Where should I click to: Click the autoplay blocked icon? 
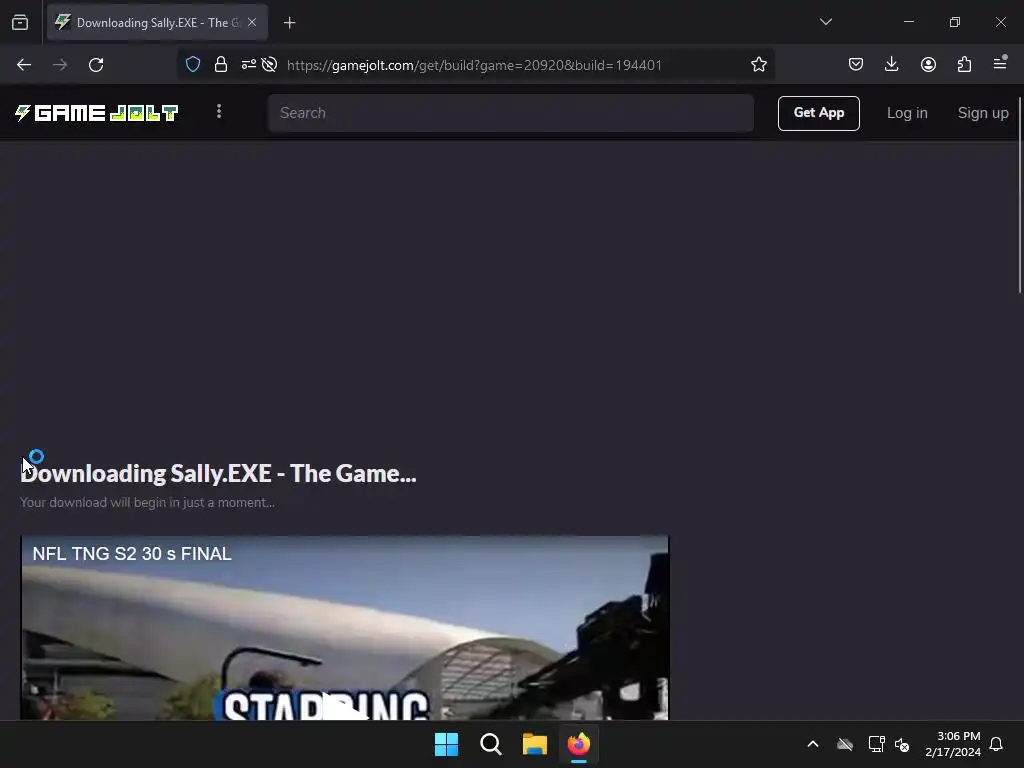(269, 64)
